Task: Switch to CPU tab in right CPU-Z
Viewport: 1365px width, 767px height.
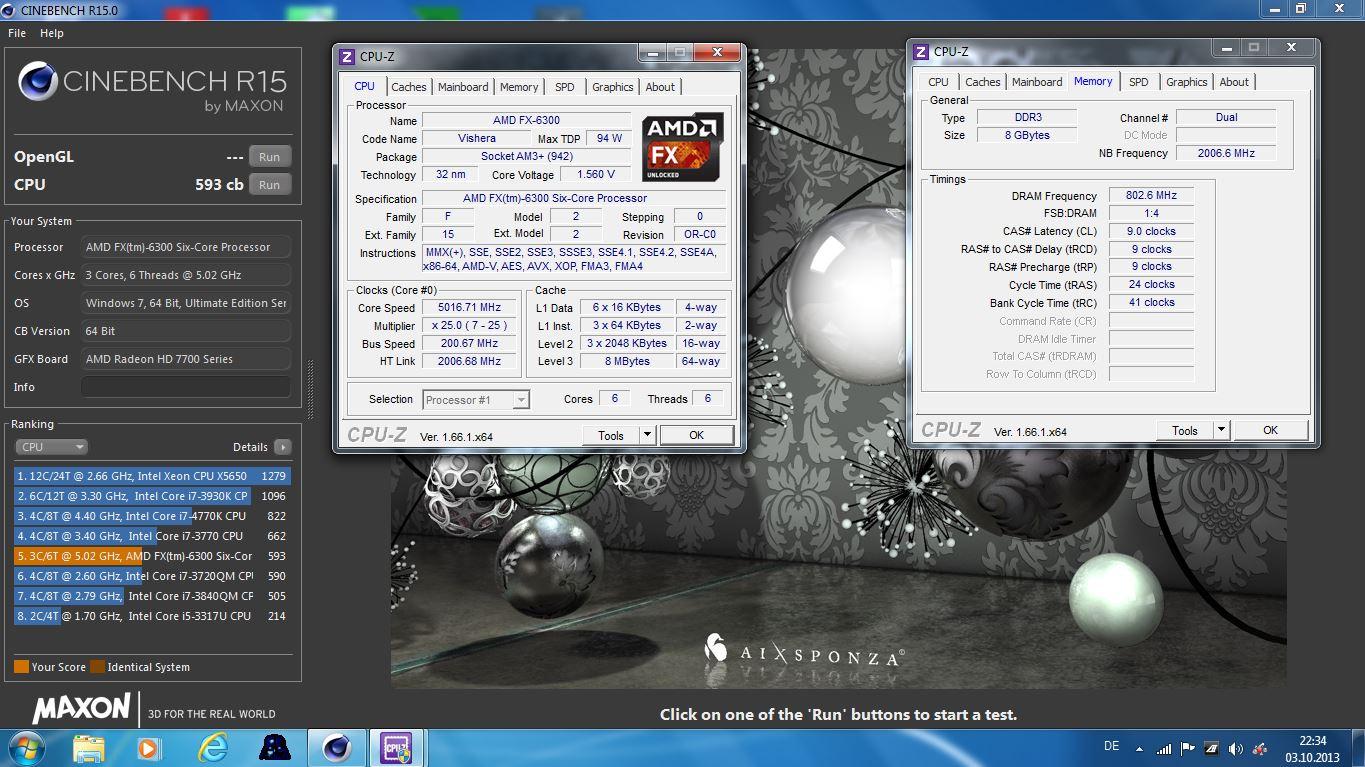Action: pyautogui.click(x=938, y=82)
